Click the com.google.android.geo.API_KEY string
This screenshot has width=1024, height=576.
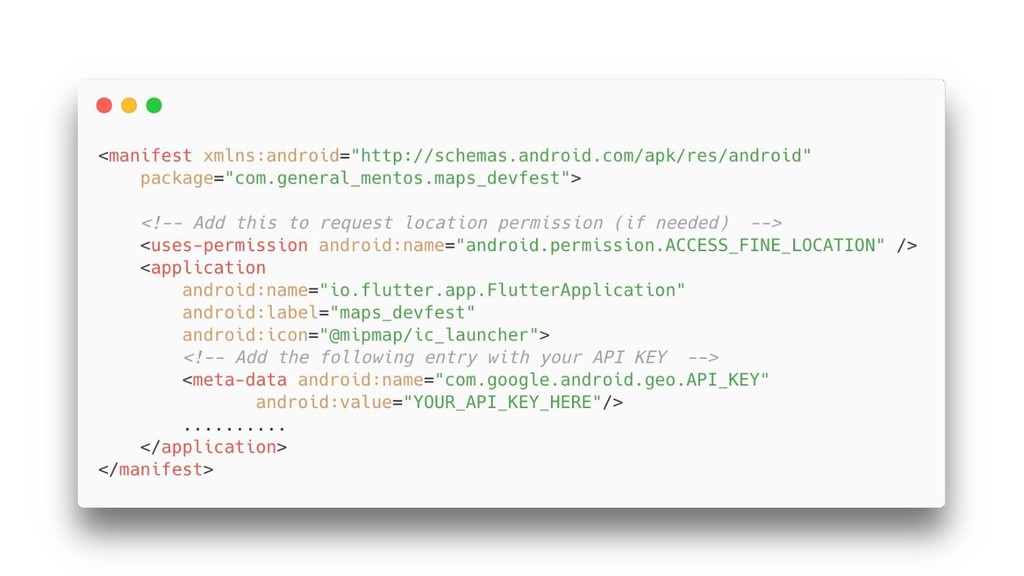coord(602,380)
